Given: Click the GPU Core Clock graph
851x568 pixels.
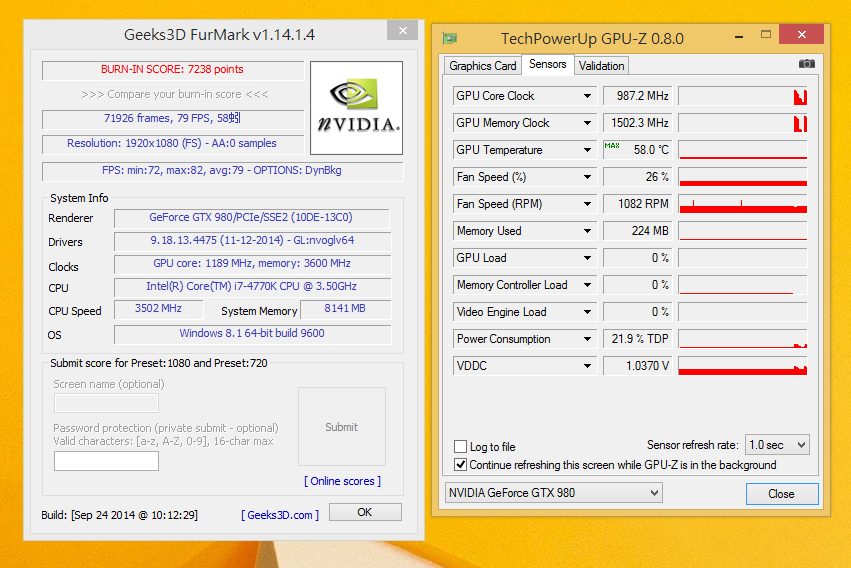Looking at the screenshot, I should pyautogui.click(x=742, y=96).
